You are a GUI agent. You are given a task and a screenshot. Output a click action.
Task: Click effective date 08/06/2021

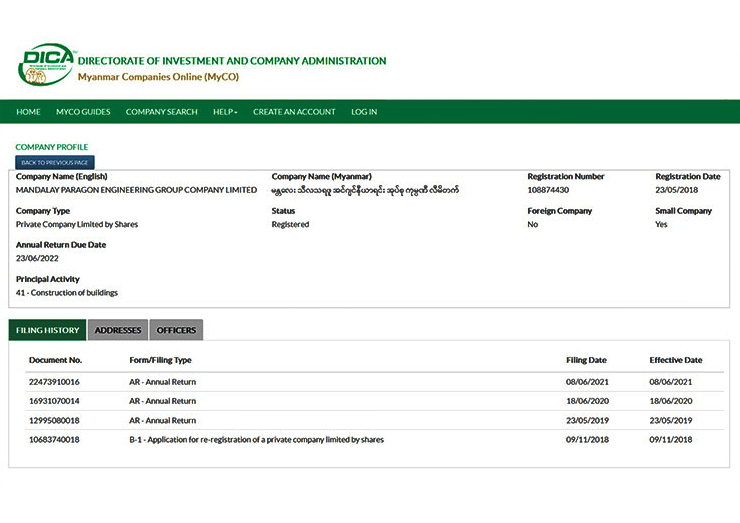pos(671,382)
